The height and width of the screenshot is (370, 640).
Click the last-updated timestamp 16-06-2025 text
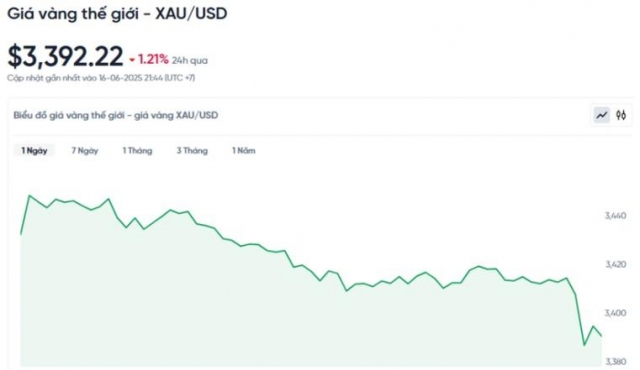point(119,78)
